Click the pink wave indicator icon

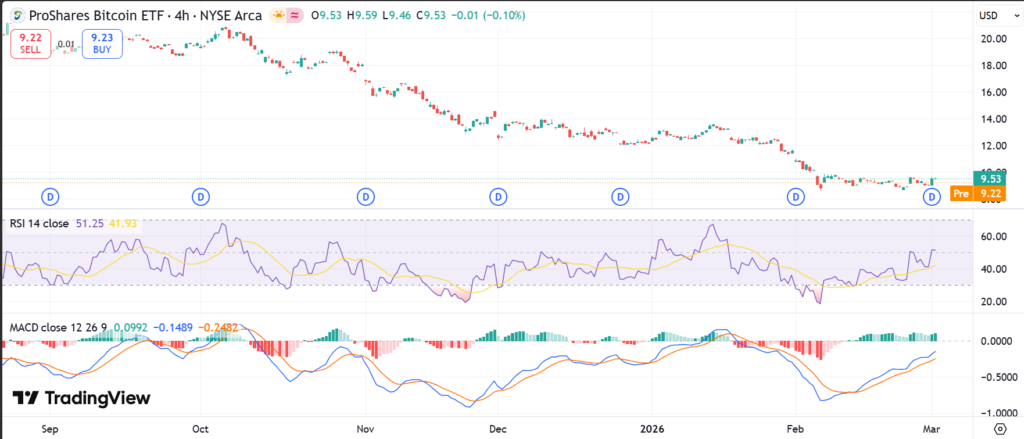click(295, 16)
